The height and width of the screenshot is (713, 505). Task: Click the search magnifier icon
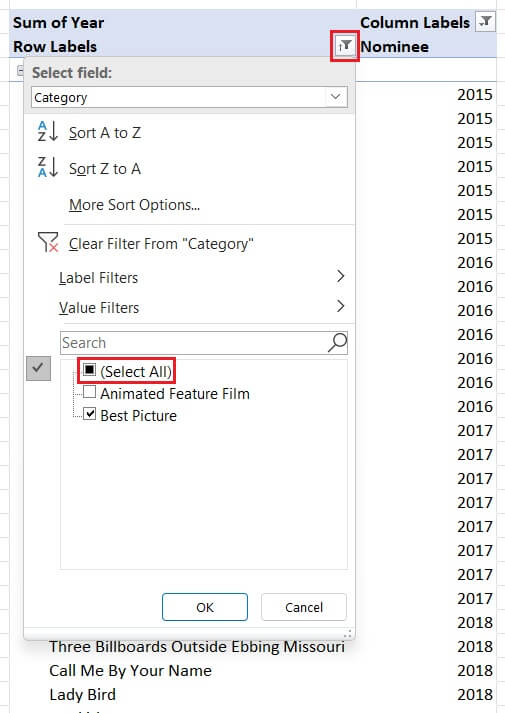pos(337,342)
